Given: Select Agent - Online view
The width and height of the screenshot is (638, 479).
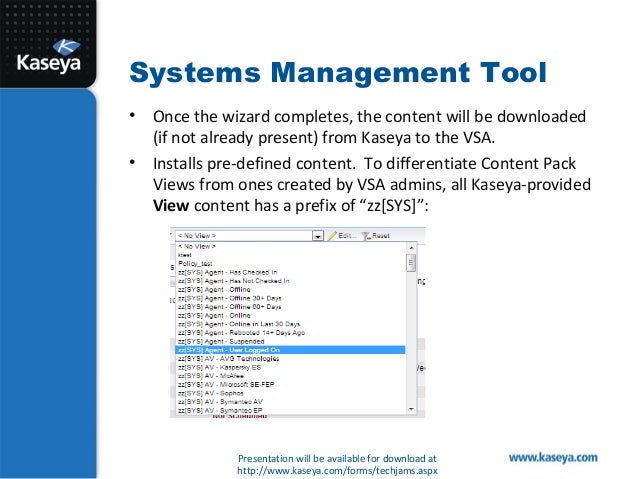Looking at the screenshot, I should pos(291,315).
